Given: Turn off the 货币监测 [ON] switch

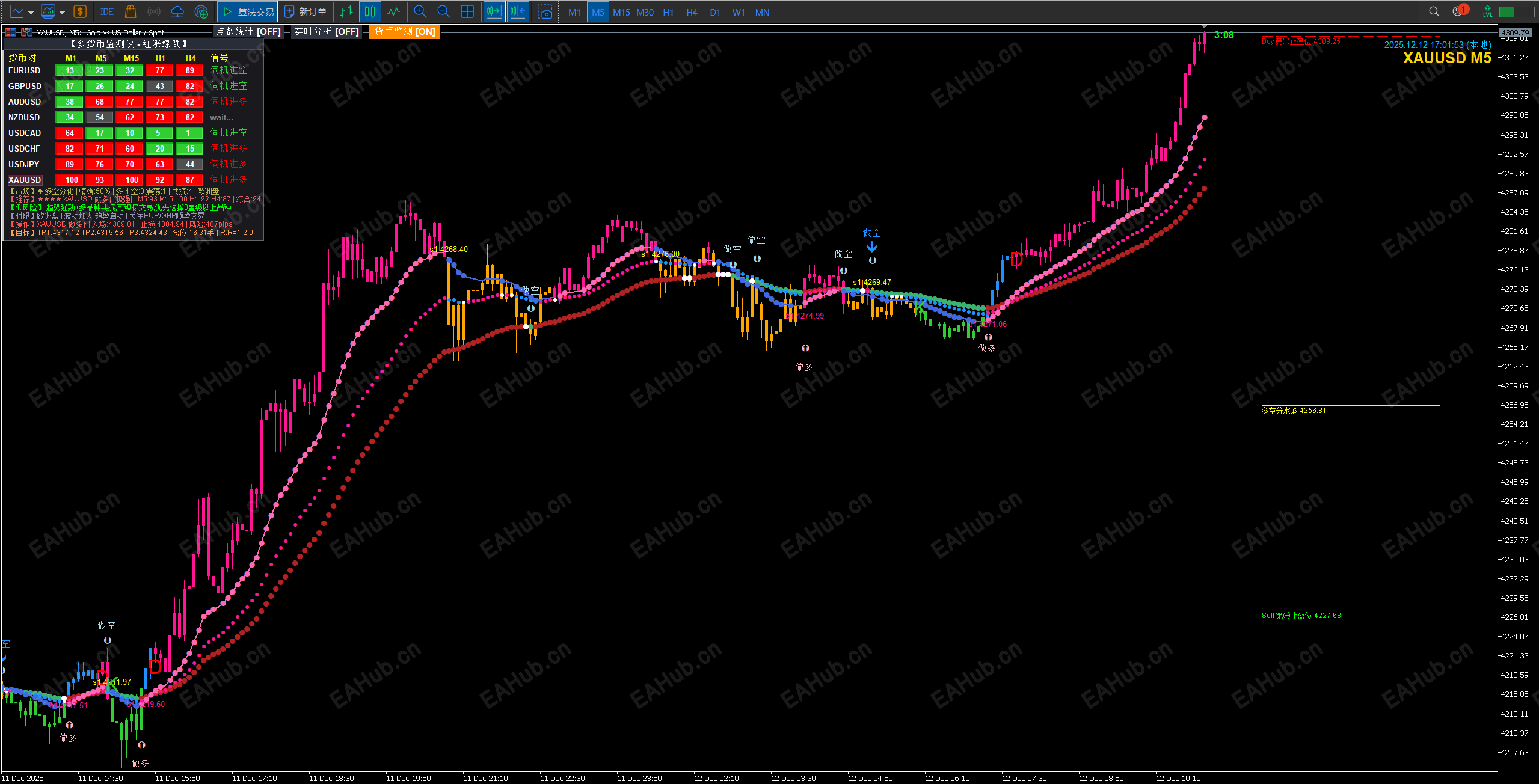Looking at the screenshot, I should tap(405, 32).
